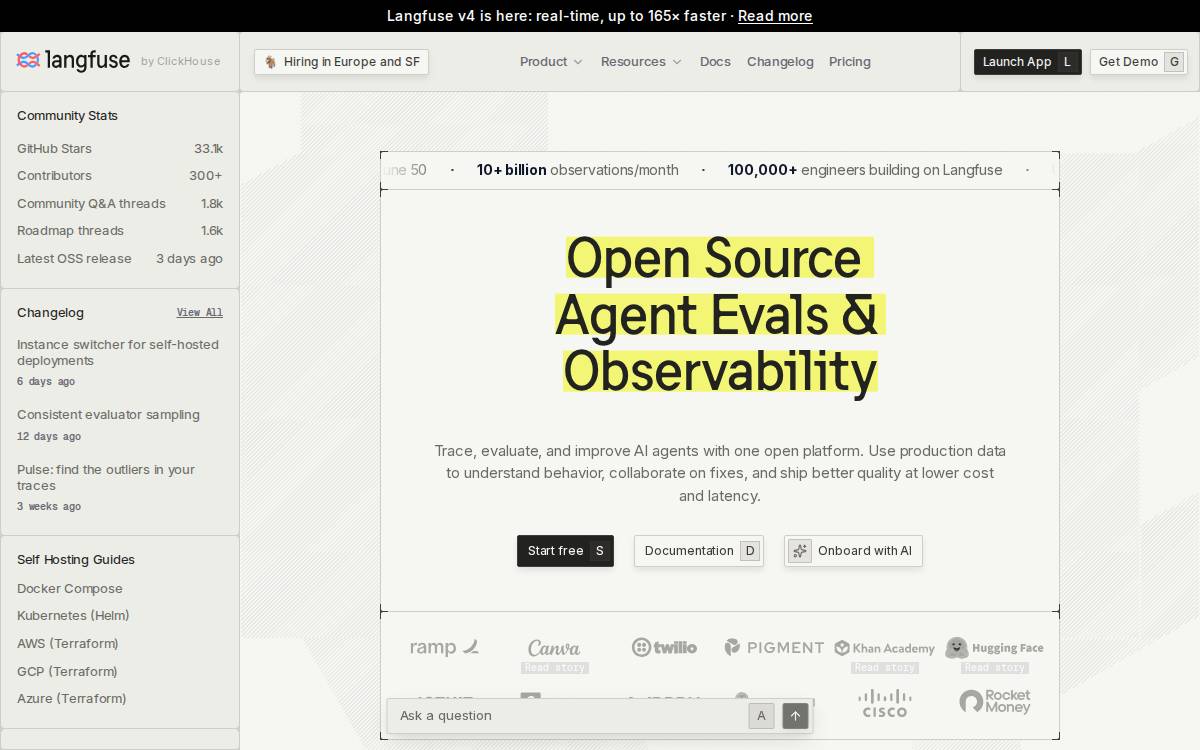Open GCP (Terraform) guide
The width and height of the screenshot is (1200, 750).
coord(67,672)
